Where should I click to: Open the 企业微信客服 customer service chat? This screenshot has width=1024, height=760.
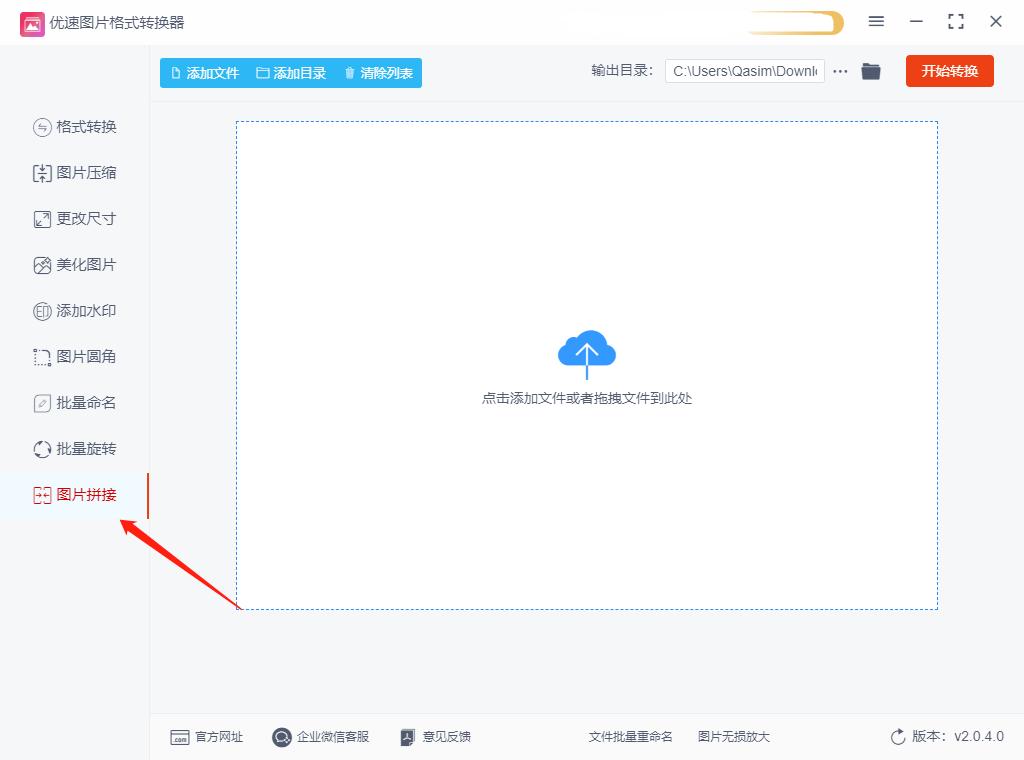tap(320, 737)
